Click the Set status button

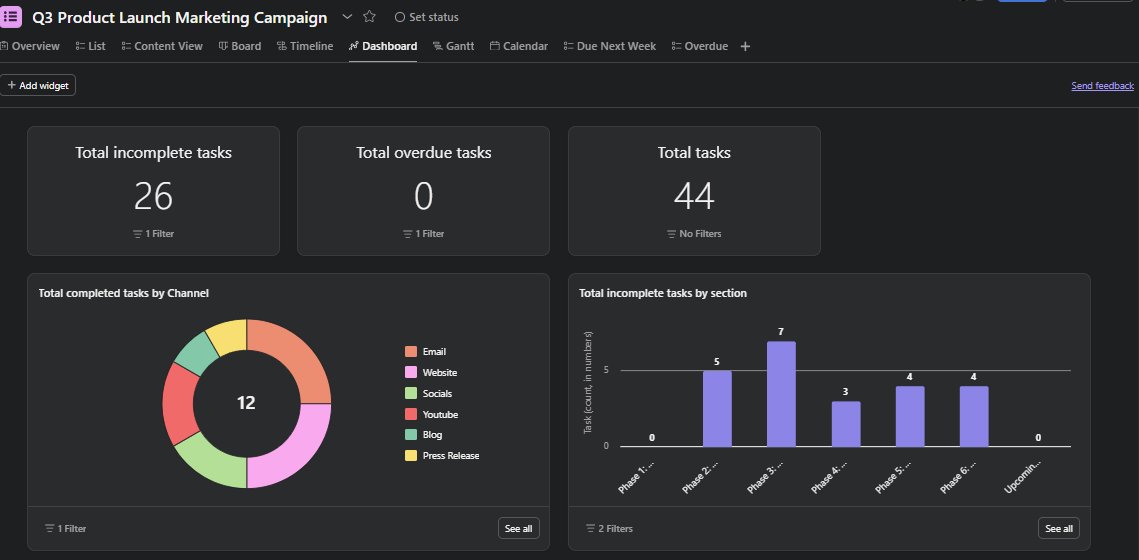pos(426,17)
